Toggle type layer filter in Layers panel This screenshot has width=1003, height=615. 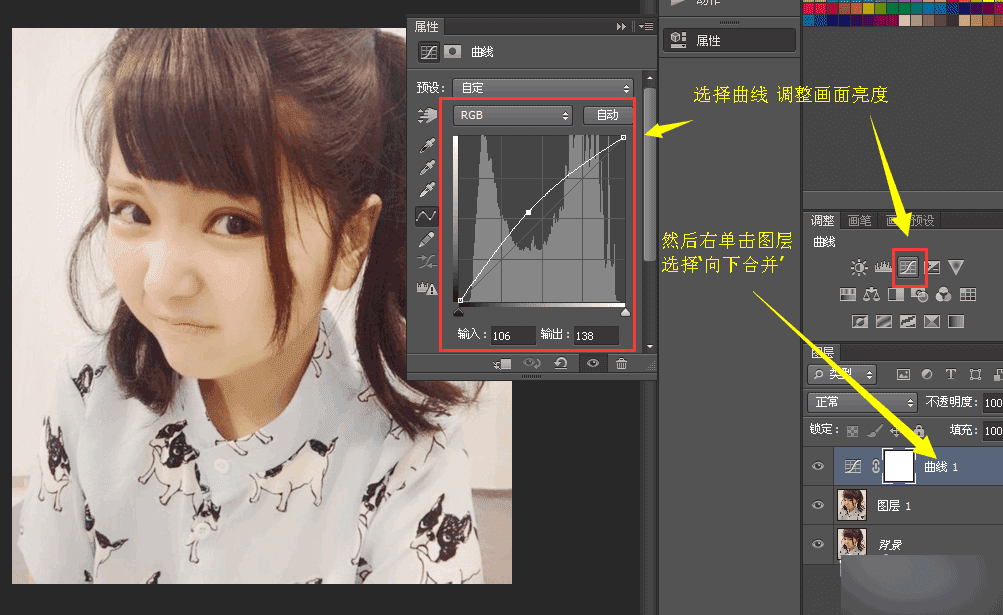[951, 374]
